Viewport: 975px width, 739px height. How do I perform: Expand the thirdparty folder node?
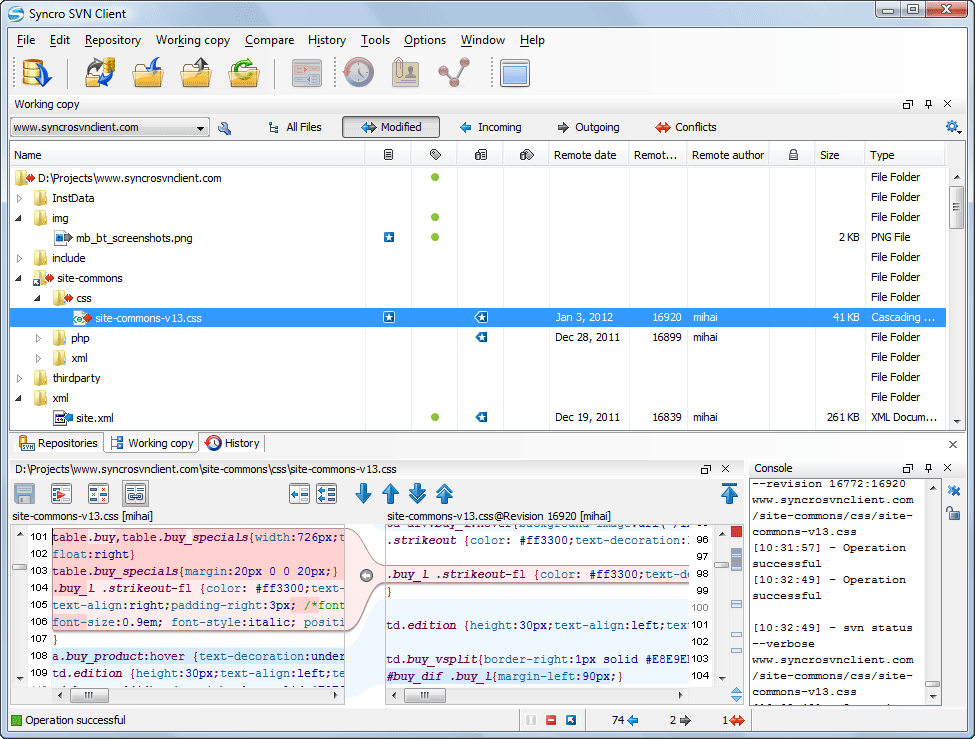(x=20, y=378)
